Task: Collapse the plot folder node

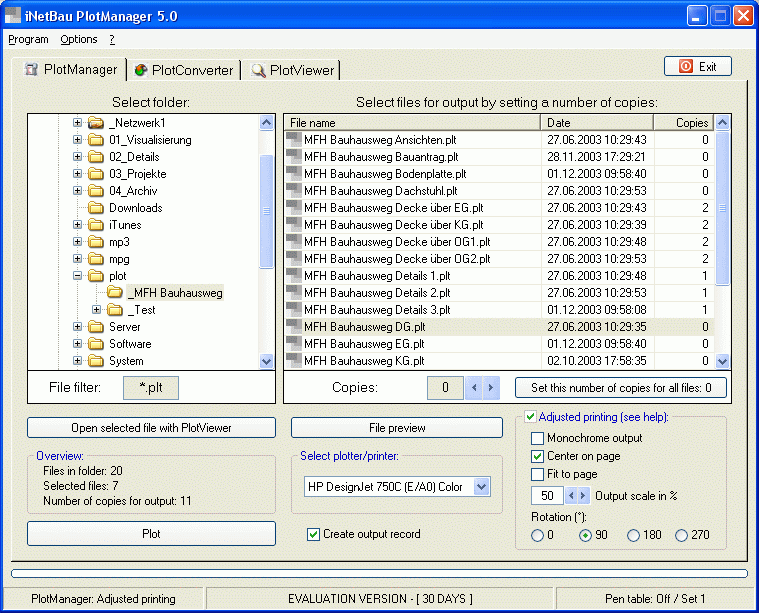Action: tap(77, 276)
